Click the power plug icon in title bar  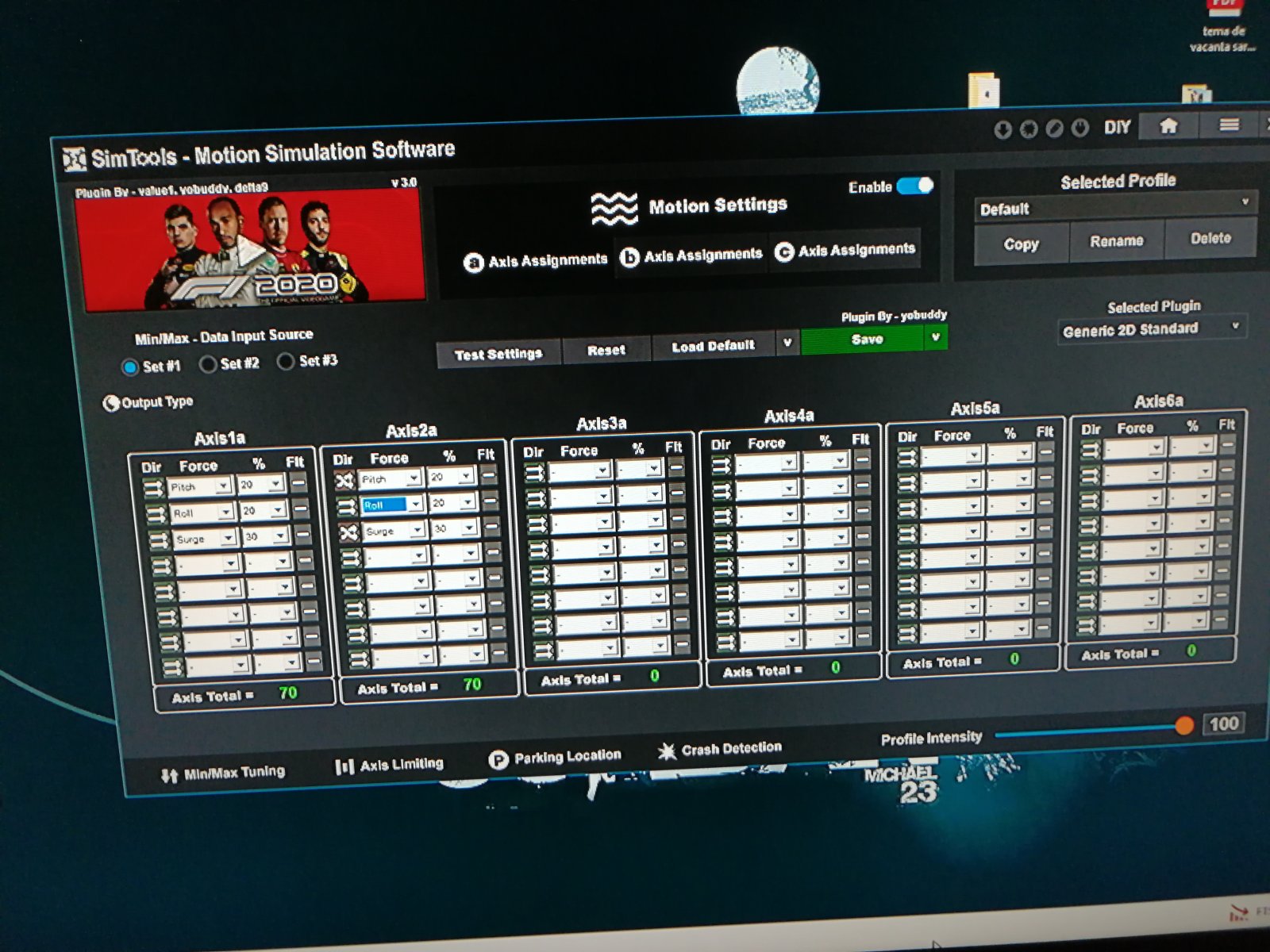1079,128
